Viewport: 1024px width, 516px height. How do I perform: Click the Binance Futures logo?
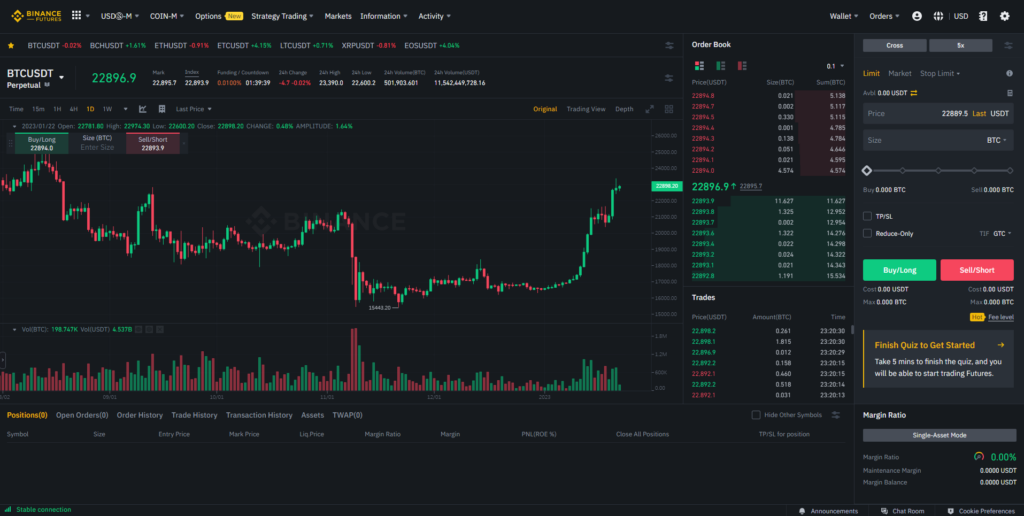[37, 16]
